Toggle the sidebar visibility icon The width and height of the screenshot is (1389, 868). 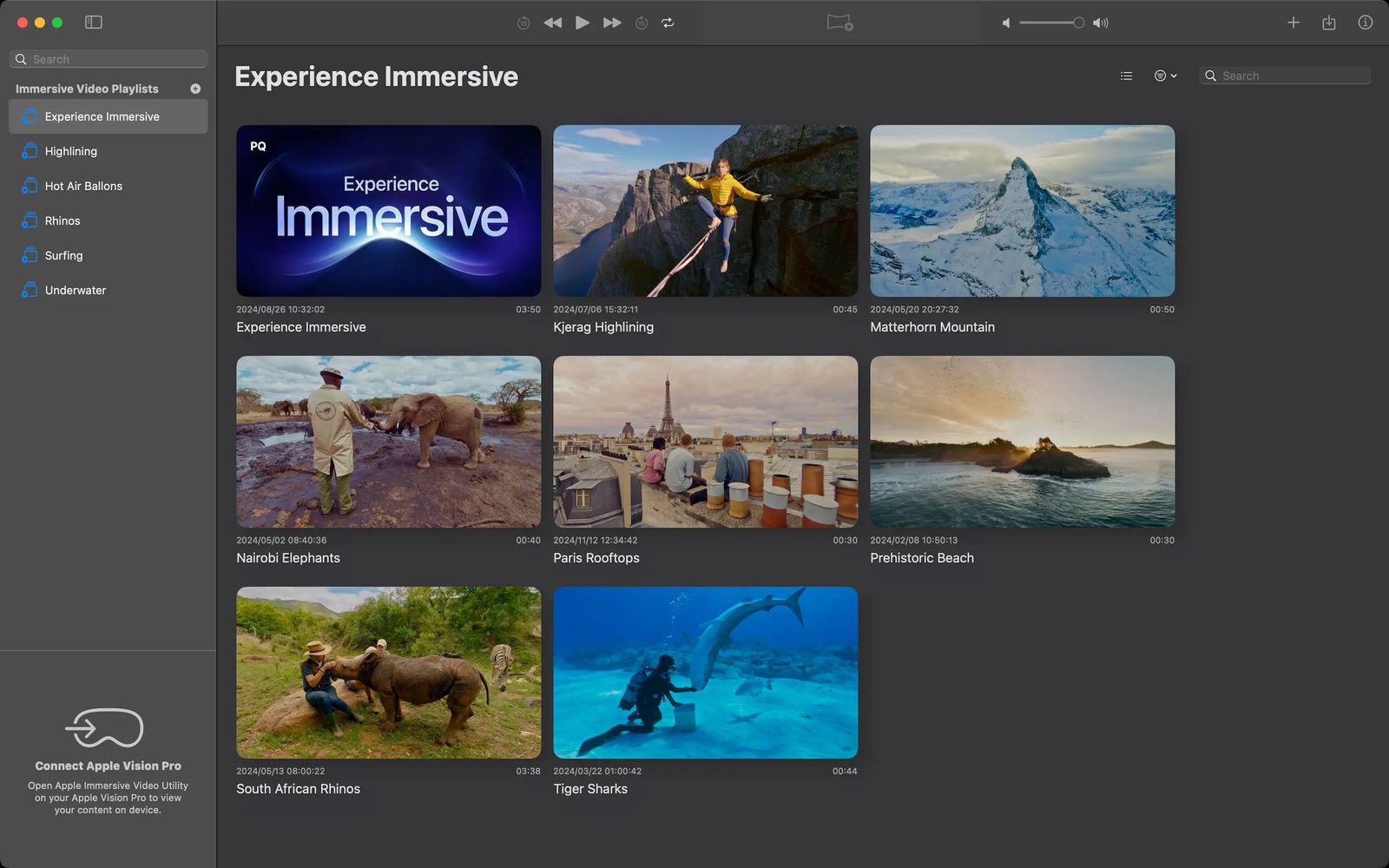point(93,23)
